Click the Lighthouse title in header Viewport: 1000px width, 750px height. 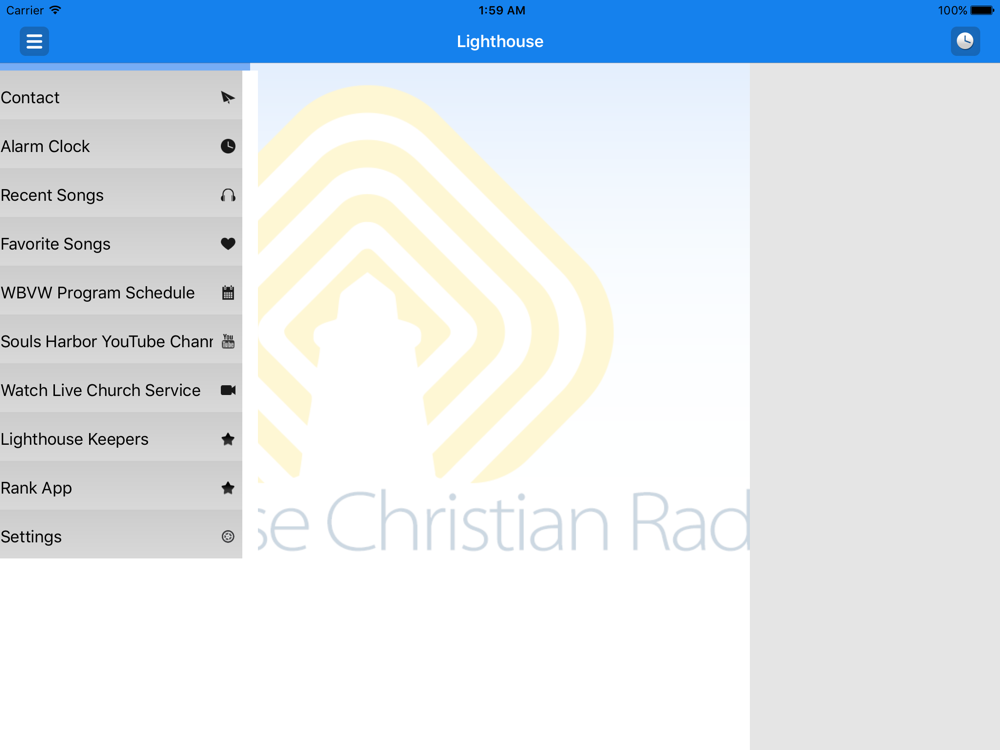500,41
